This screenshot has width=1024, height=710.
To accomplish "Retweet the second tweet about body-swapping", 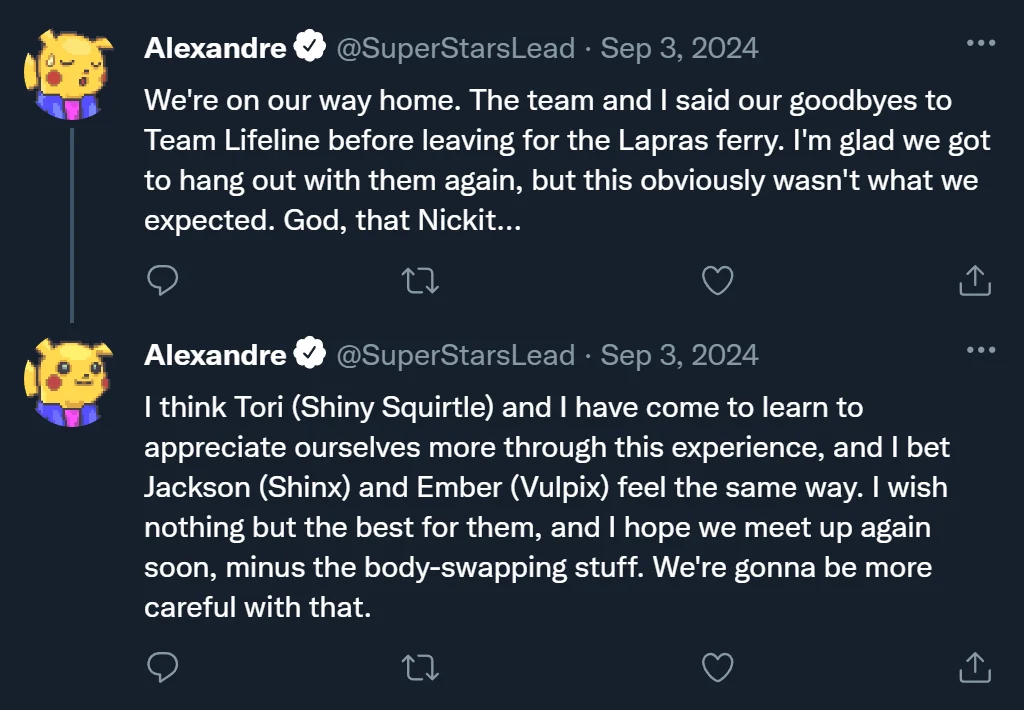I will [x=420, y=666].
